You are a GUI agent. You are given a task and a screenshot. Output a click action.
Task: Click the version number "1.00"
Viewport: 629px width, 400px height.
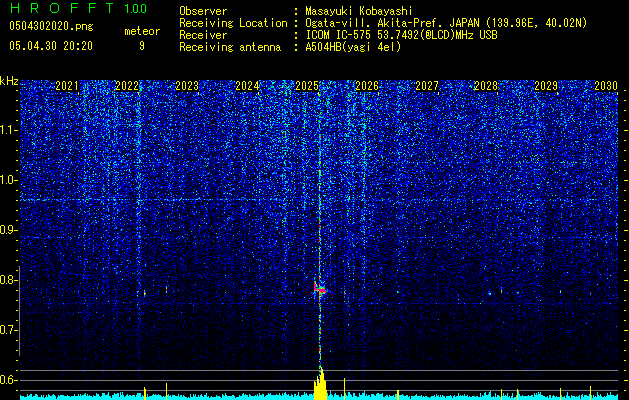(136, 9)
